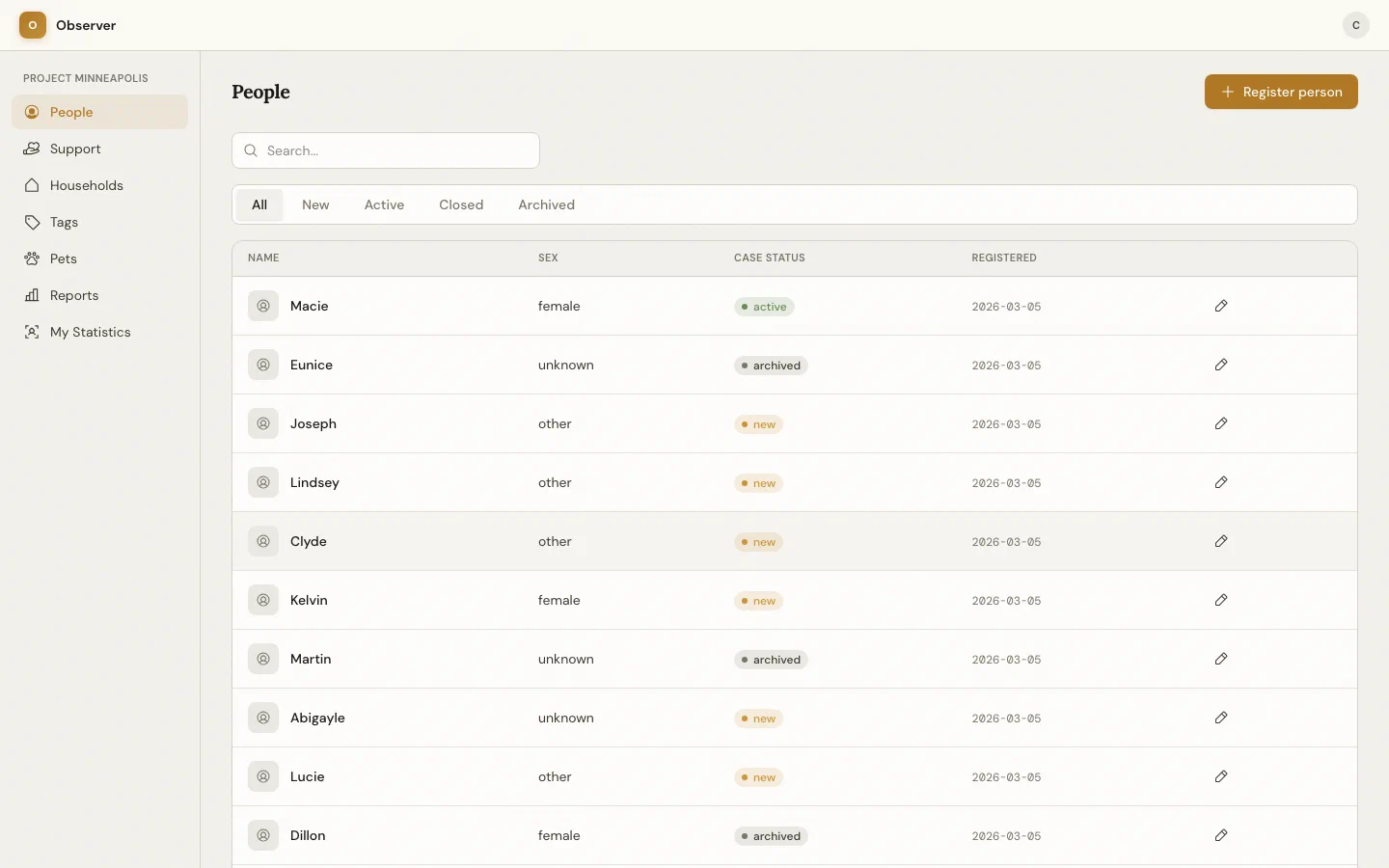
Task: Open Eunice's profile link
Action: click(x=311, y=365)
